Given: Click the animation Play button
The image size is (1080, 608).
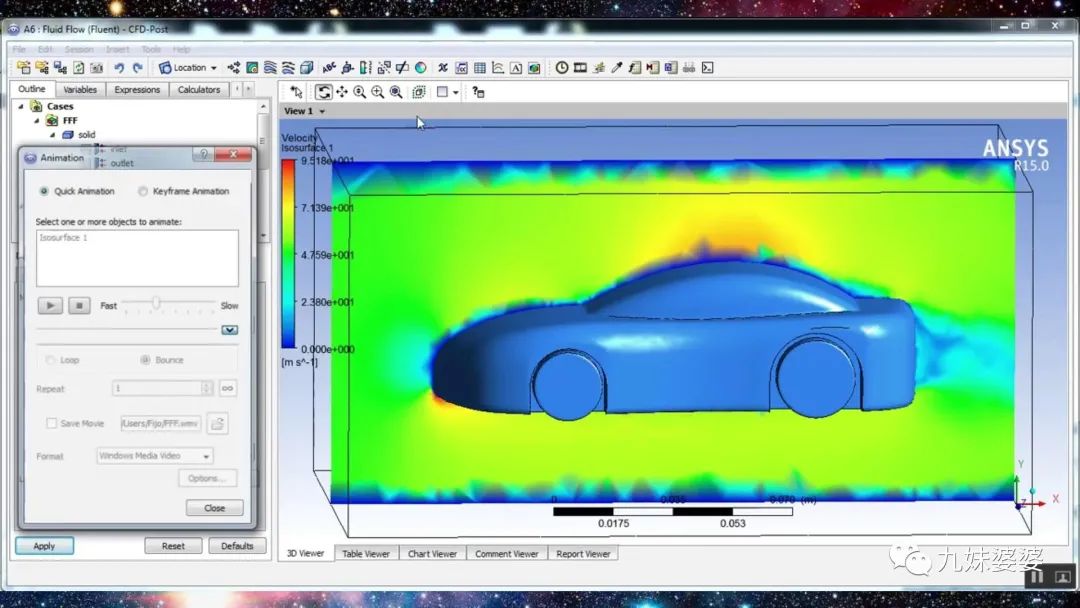Looking at the screenshot, I should [x=50, y=305].
